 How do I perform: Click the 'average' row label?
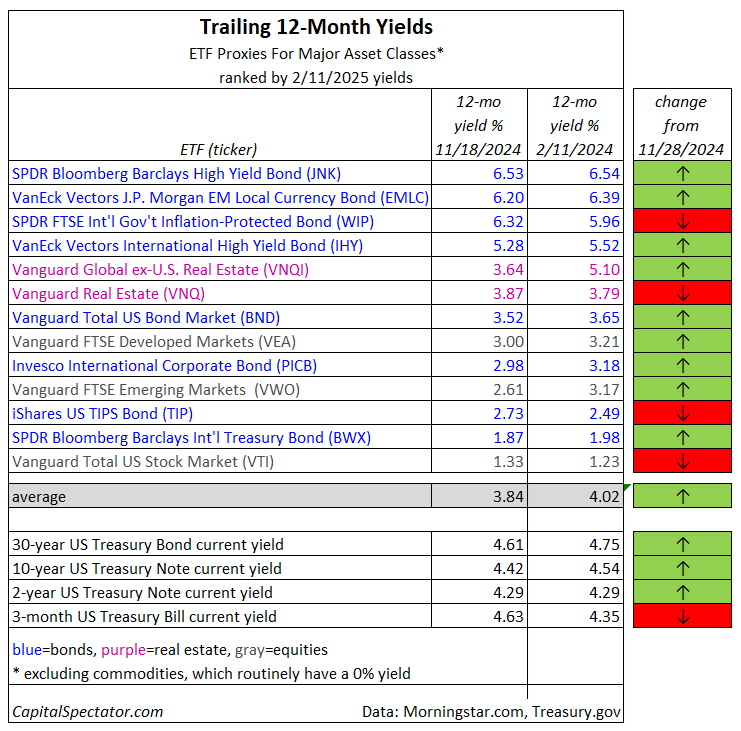[x=39, y=497]
